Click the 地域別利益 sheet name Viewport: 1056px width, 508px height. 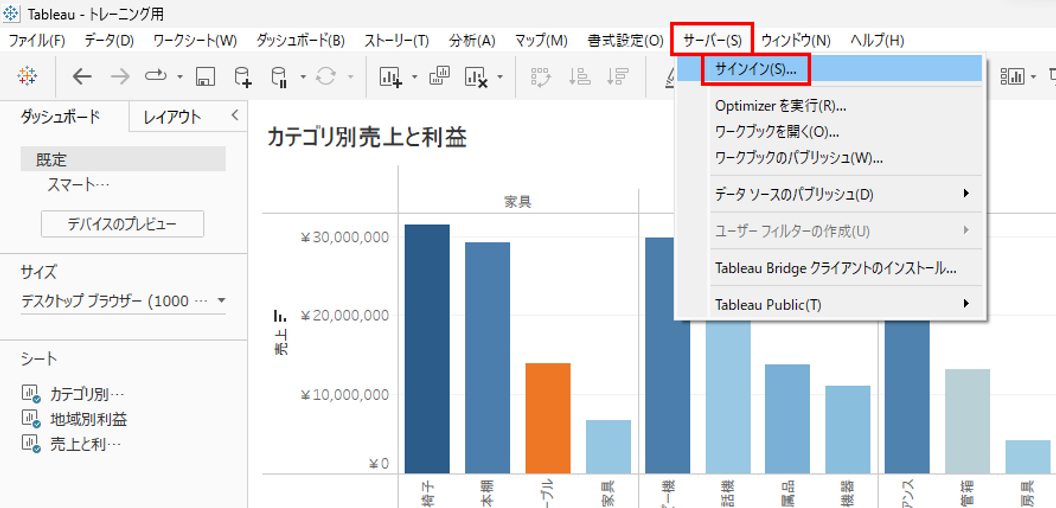(x=89, y=420)
